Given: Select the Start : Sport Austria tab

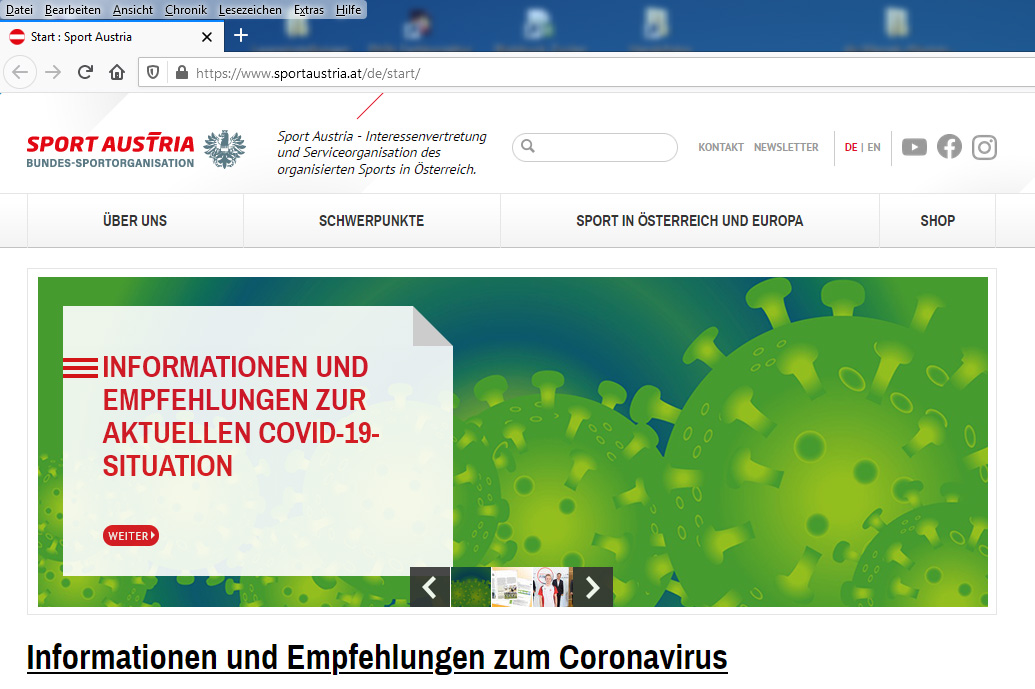Looking at the screenshot, I should 112,37.
